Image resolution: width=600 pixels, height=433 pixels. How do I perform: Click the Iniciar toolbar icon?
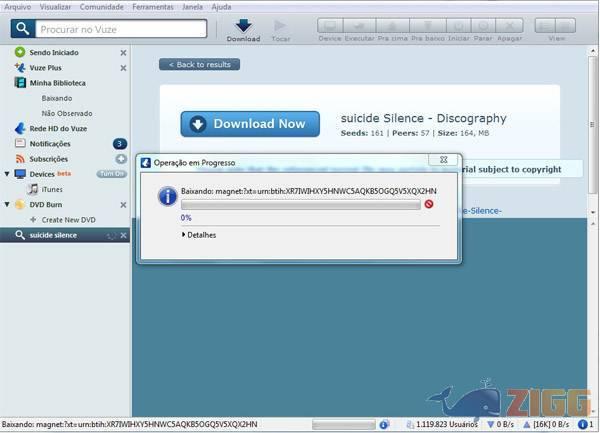tap(459, 26)
